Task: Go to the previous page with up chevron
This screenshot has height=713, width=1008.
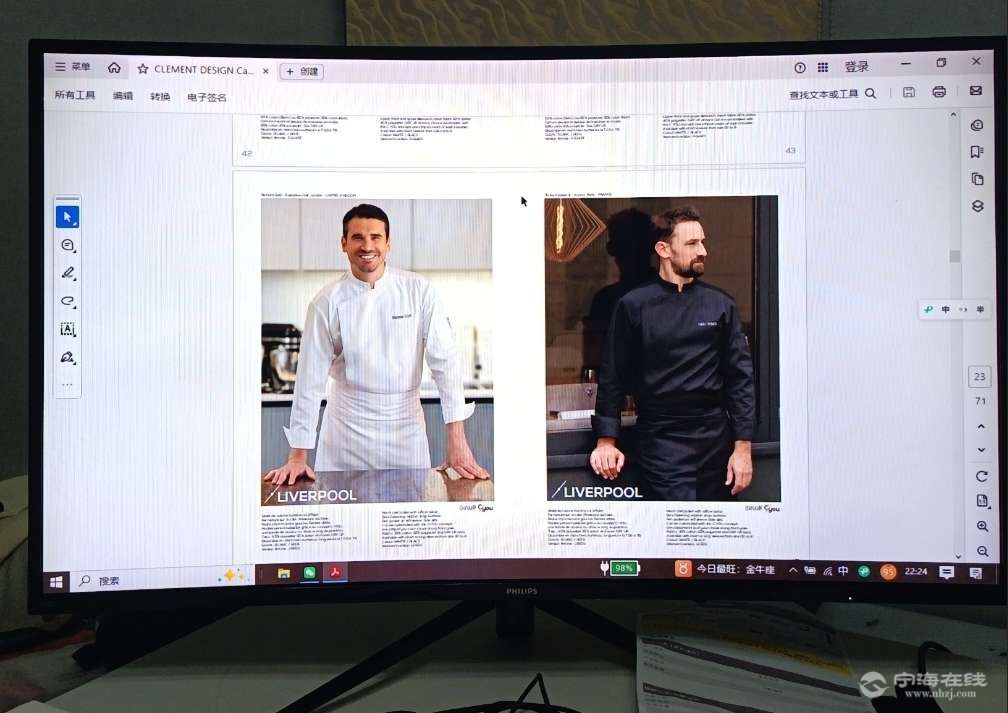Action: (x=981, y=426)
